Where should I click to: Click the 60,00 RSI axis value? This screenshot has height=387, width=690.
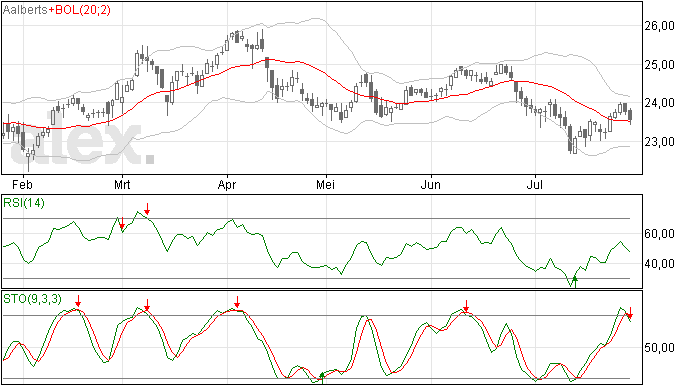[659, 234]
